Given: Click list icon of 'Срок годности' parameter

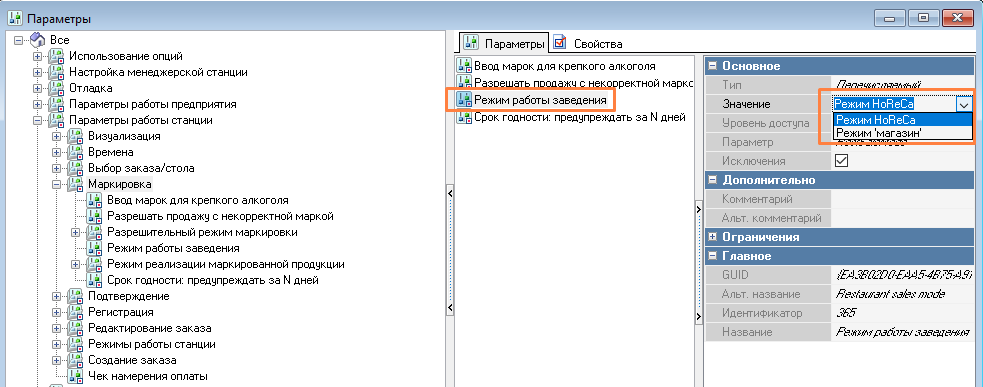Looking at the screenshot, I should point(465,117).
